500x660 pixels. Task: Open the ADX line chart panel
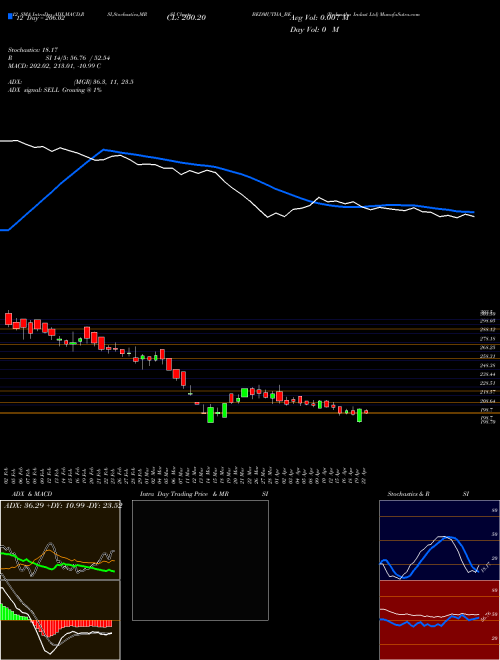(x=60, y=540)
